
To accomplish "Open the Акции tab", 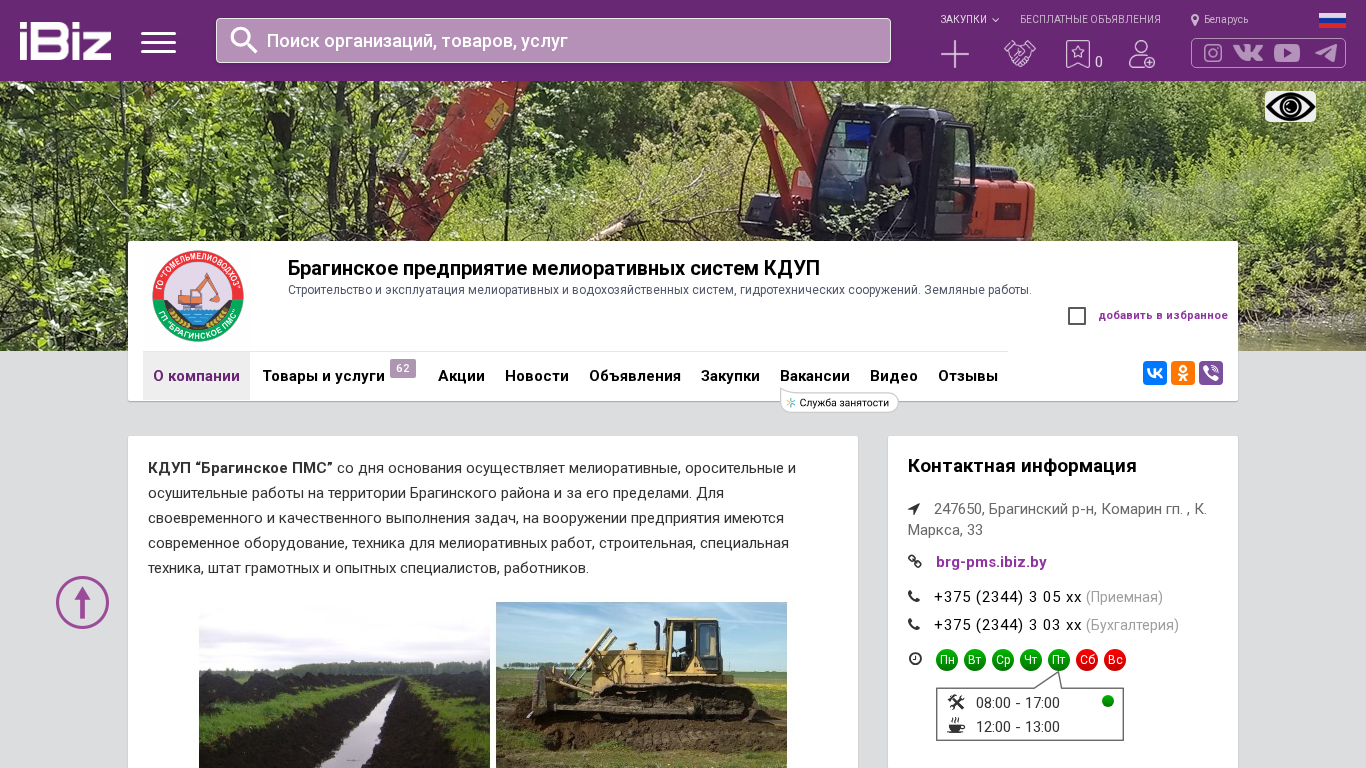I will tap(461, 376).
